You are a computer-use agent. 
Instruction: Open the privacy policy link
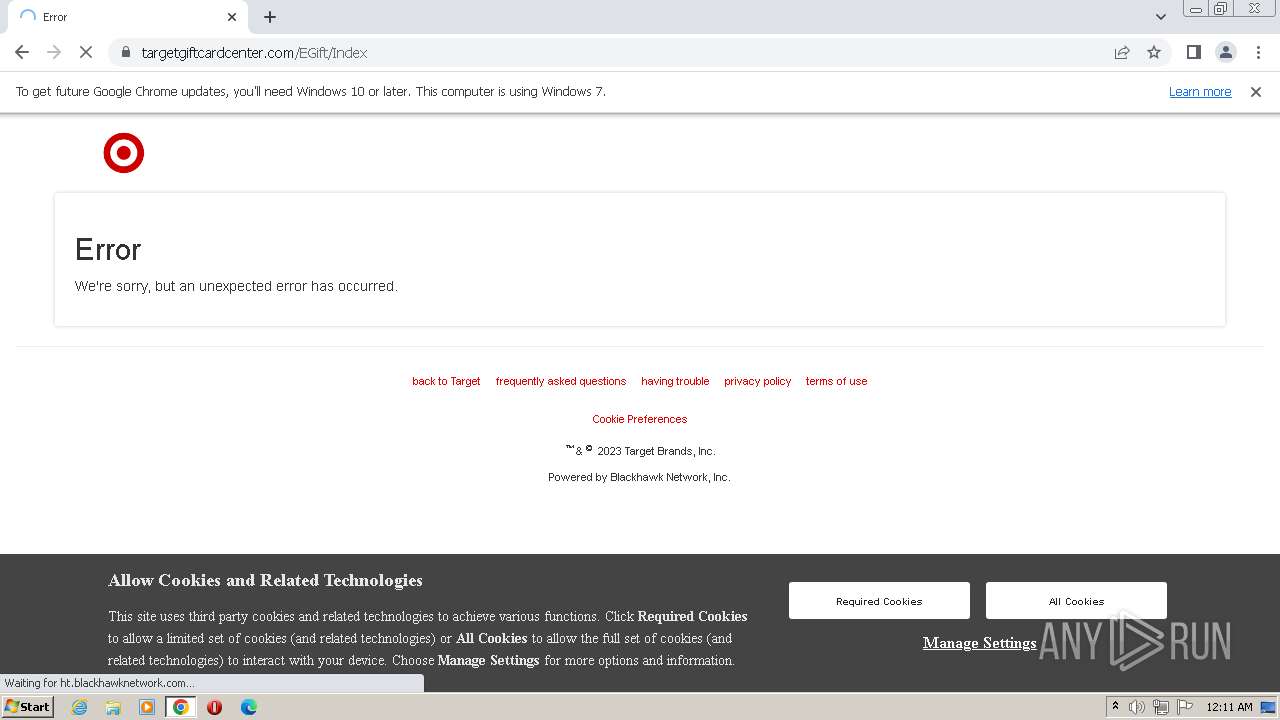tap(757, 381)
